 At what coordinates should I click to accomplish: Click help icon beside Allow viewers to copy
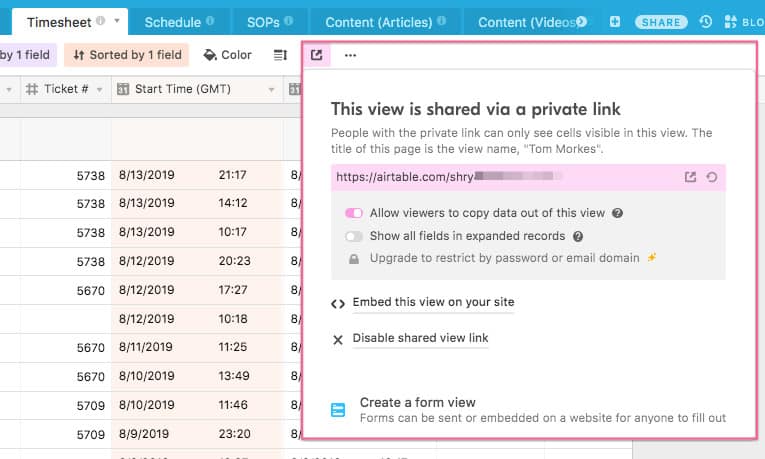(618, 213)
